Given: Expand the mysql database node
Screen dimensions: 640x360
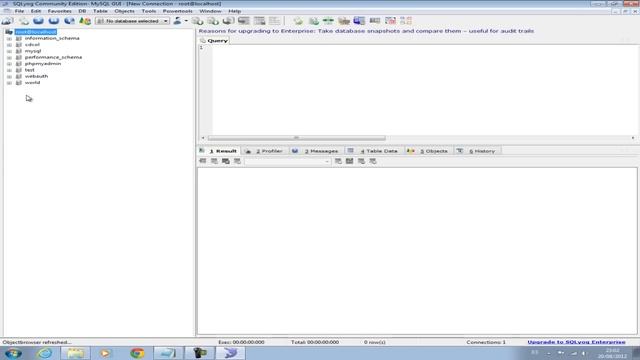Looking at the screenshot, I should 9,51.
